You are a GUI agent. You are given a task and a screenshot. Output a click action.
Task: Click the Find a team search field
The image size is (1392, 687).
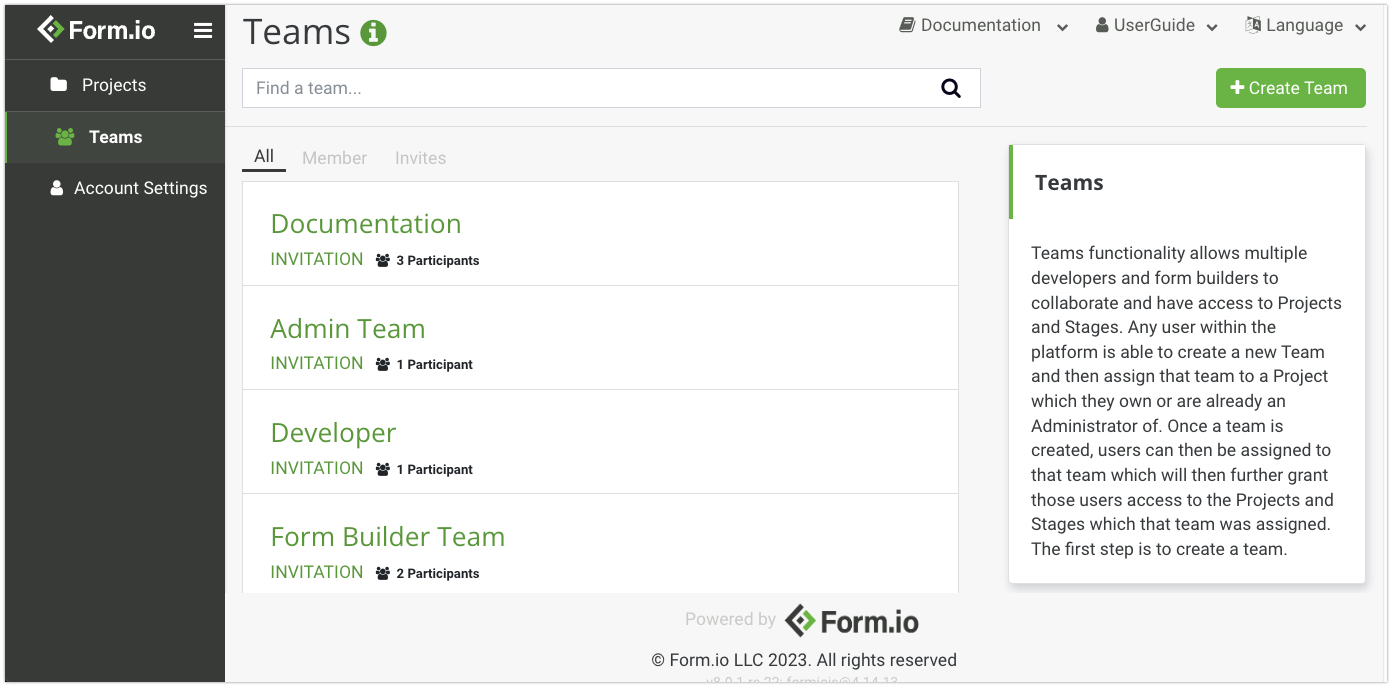[590, 88]
